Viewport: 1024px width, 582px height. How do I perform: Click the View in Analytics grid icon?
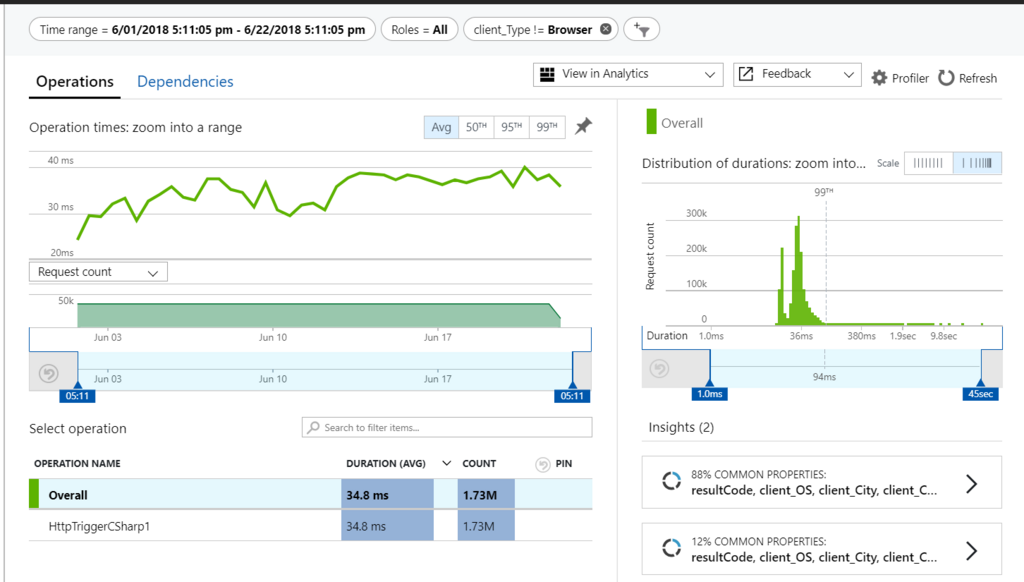tap(547, 74)
